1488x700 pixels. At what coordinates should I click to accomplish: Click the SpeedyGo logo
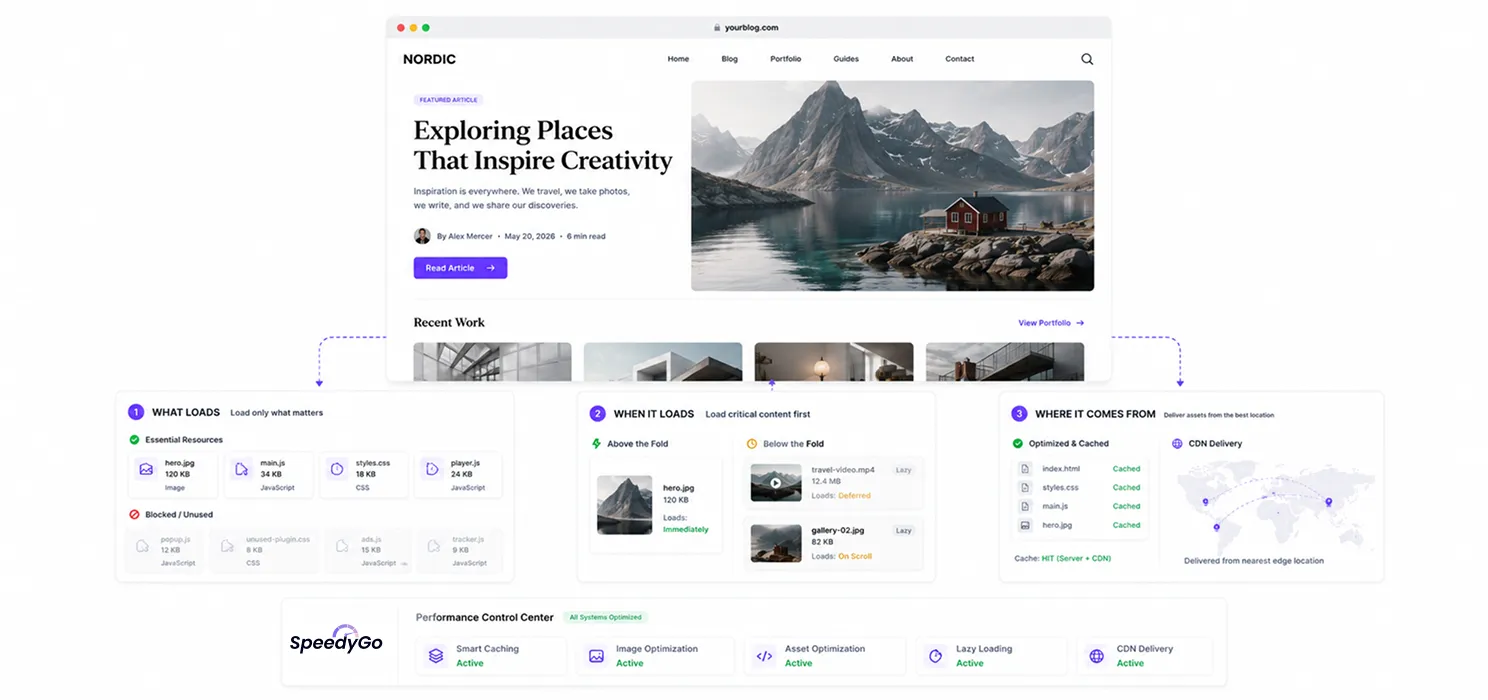(x=336, y=641)
